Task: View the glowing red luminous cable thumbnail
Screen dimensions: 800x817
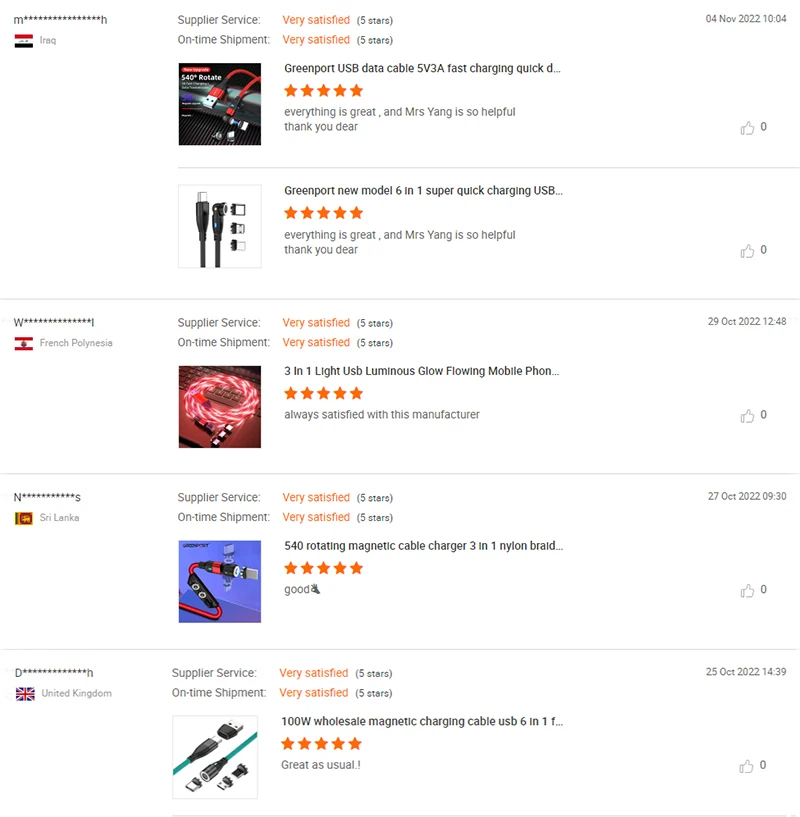Action: click(x=220, y=406)
